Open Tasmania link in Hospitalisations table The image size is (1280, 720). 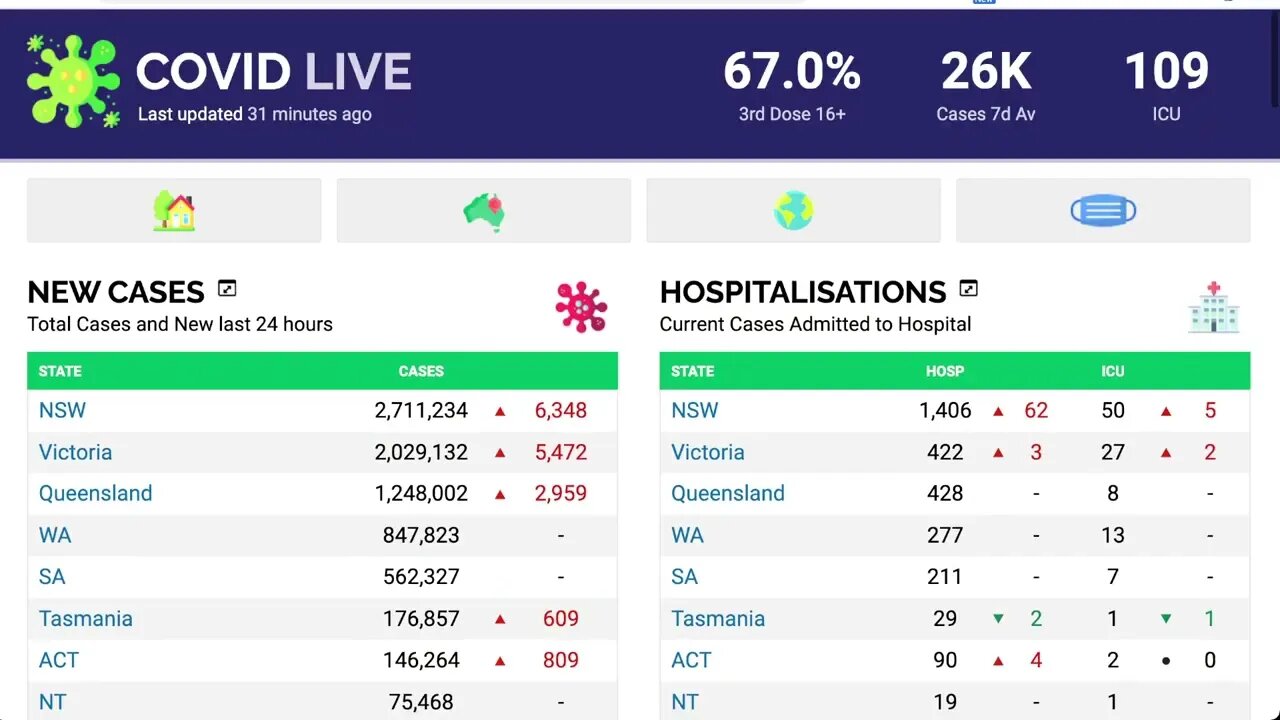pyautogui.click(x=717, y=618)
